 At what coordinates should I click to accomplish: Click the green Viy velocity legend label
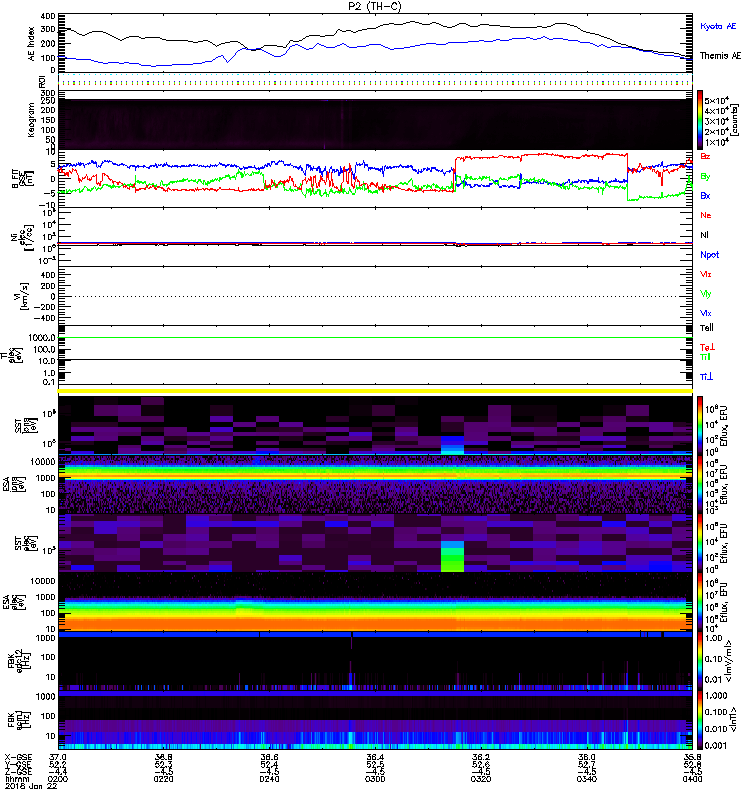[705, 294]
